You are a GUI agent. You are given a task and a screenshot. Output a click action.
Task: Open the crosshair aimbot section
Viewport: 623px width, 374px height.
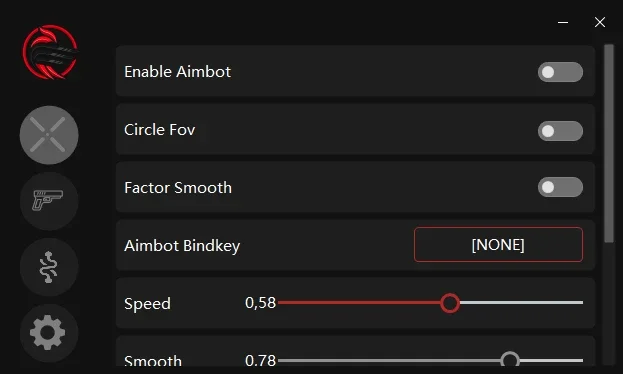[x=49, y=135]
